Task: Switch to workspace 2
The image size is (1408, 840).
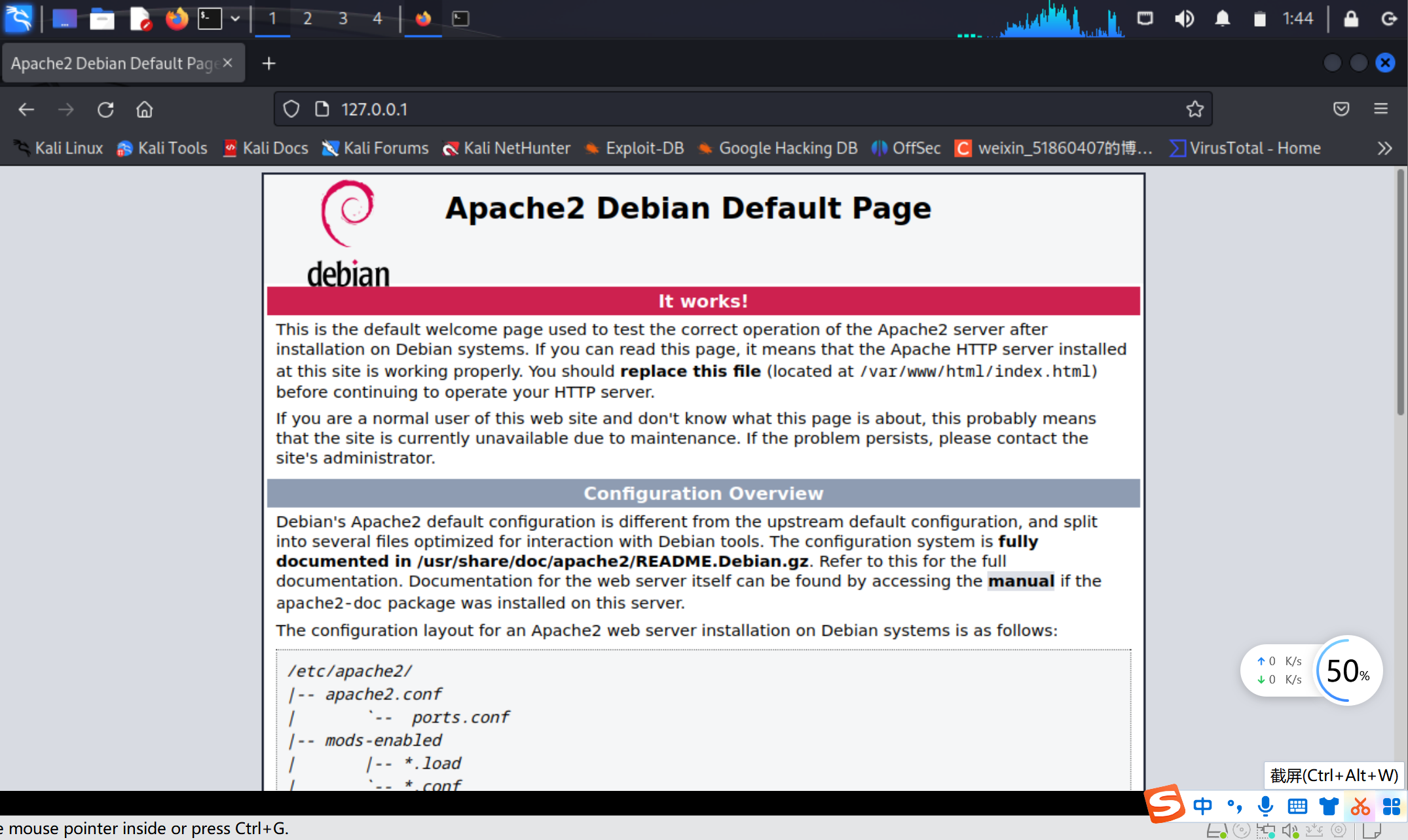Action: (x=308, y=19)
